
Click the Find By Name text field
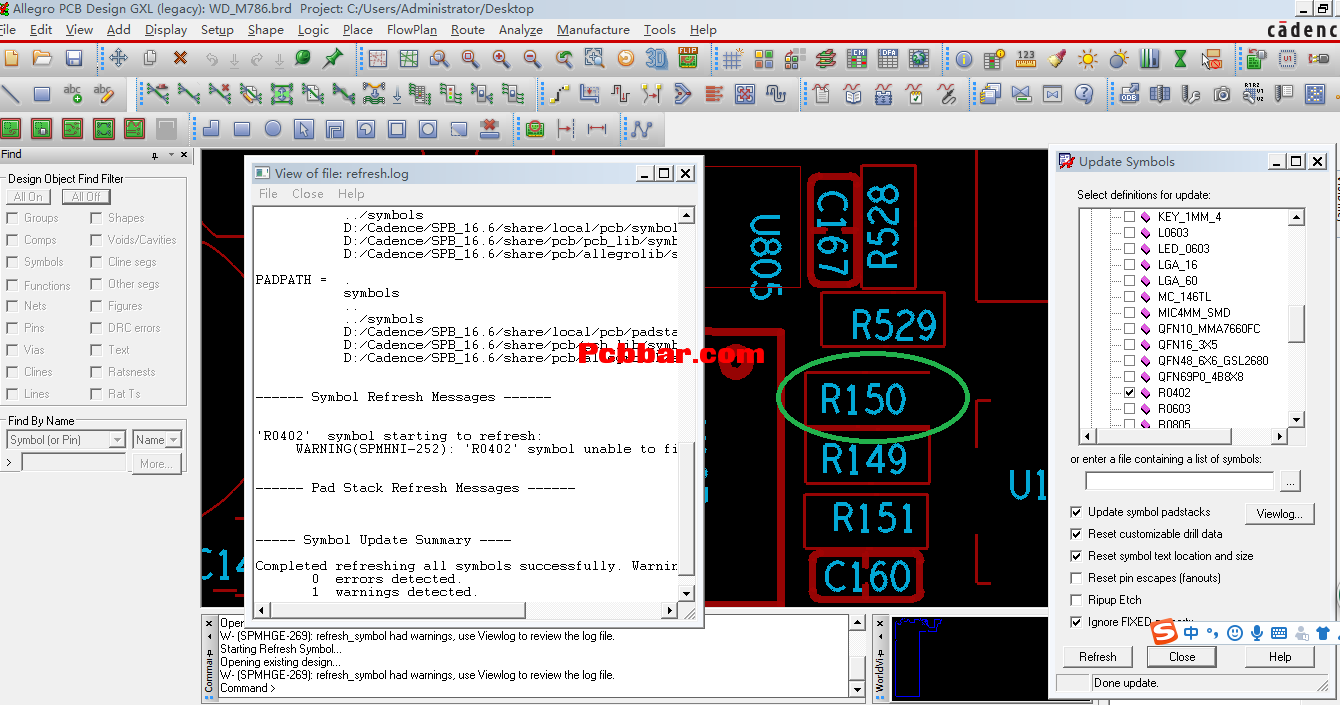click(74, 464)
